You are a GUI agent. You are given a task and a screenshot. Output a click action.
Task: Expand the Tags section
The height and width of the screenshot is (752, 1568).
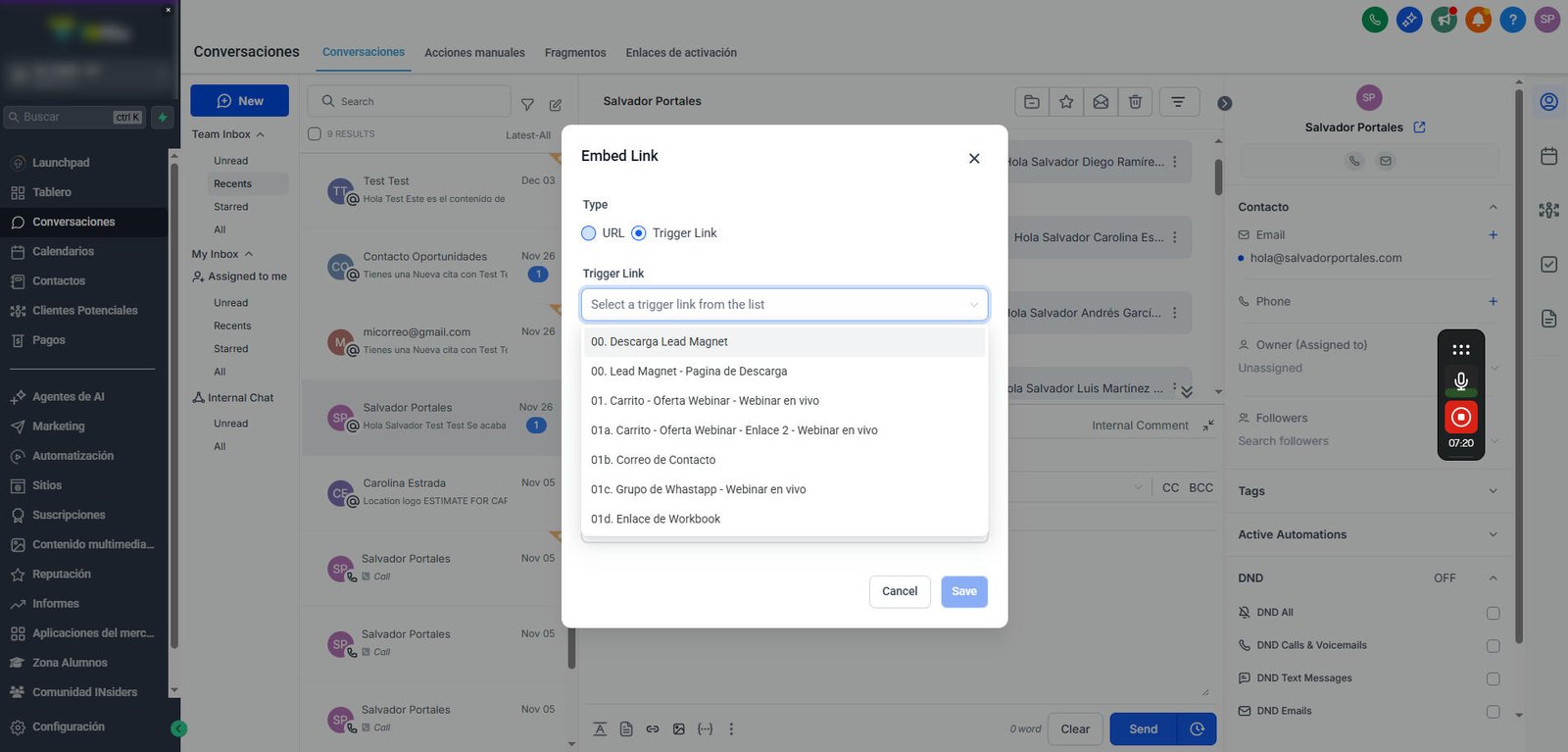tap(1493, 491)
